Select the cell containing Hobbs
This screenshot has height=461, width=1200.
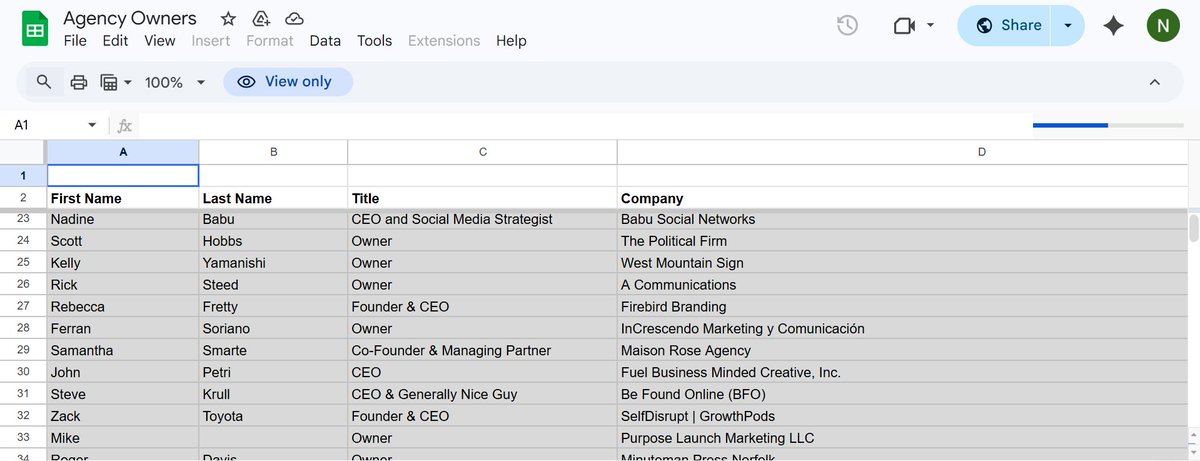(273, 241)
